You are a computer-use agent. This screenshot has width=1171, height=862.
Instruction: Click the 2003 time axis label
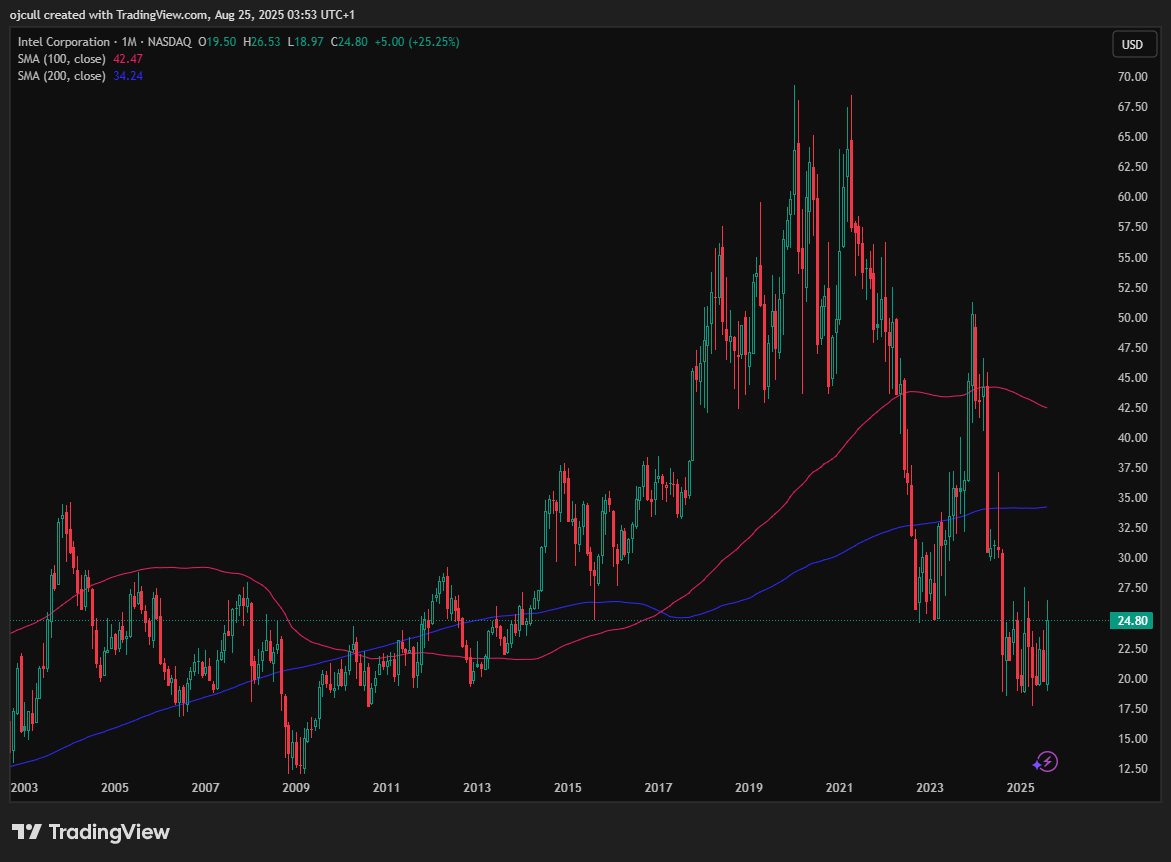coord(24,787)
